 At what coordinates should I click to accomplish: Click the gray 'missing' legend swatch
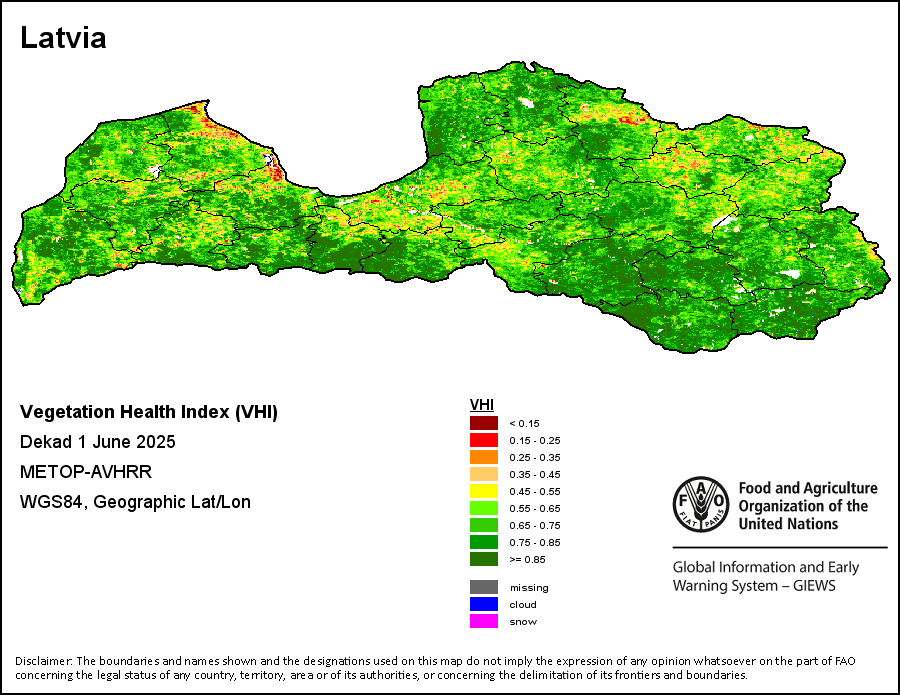[x=484, y=587]
